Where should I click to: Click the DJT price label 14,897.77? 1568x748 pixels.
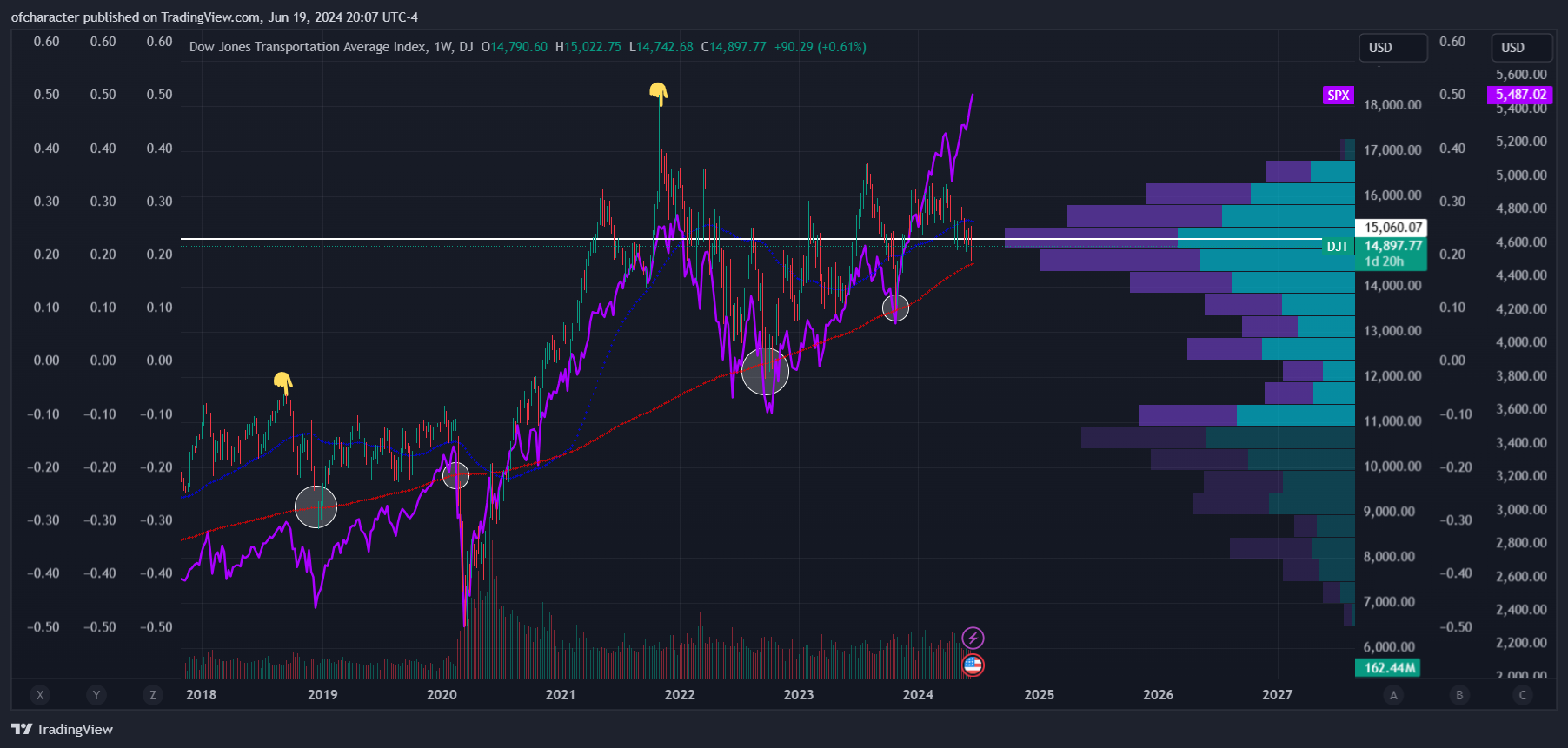click(1393, 246)
